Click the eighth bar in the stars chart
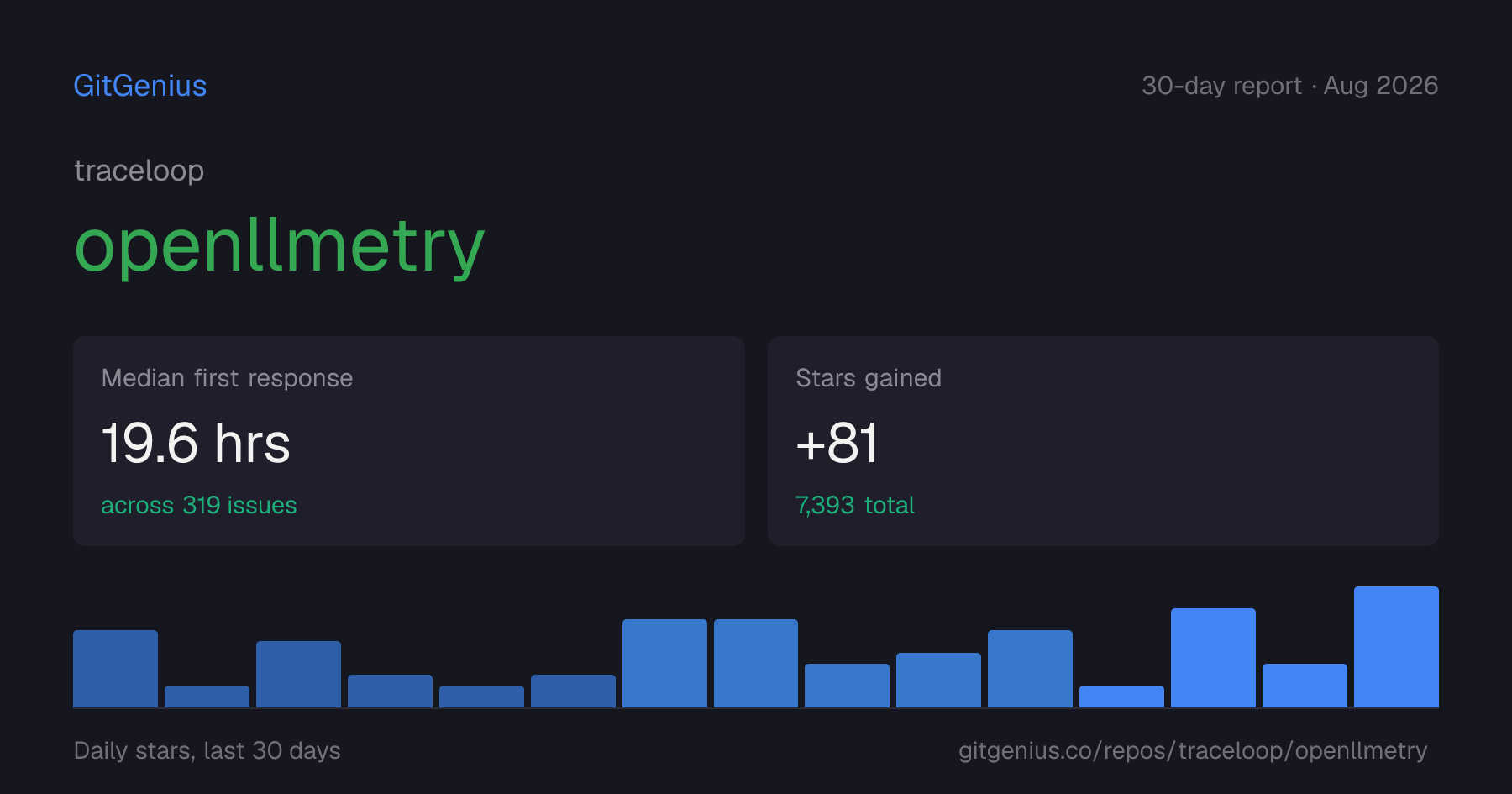 click(756, 663)
